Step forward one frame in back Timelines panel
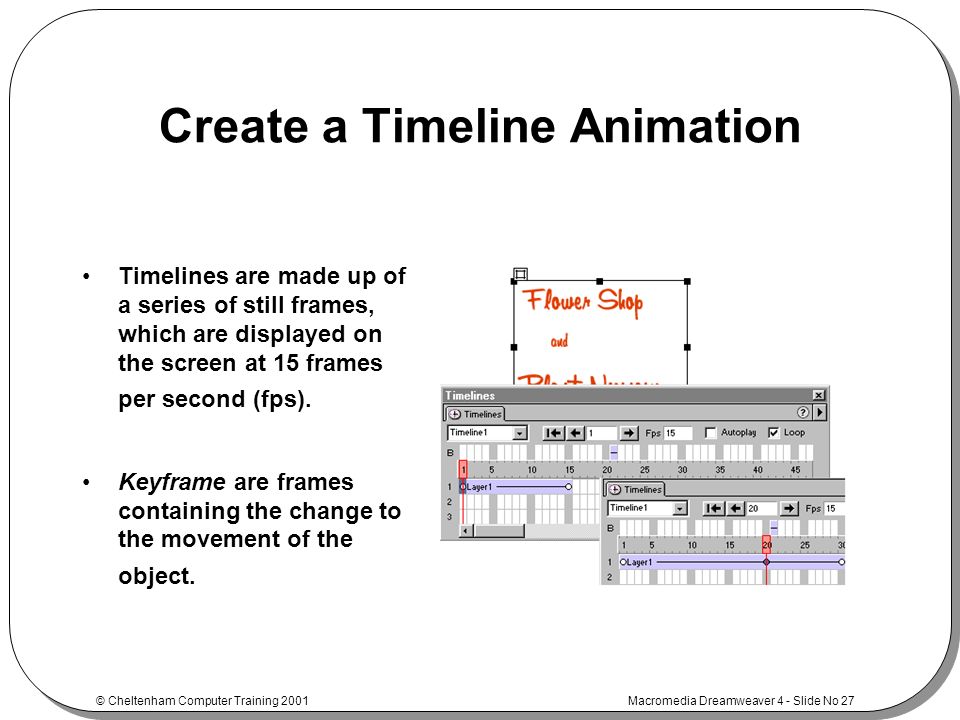960x720 pixels. coord(629,433)
